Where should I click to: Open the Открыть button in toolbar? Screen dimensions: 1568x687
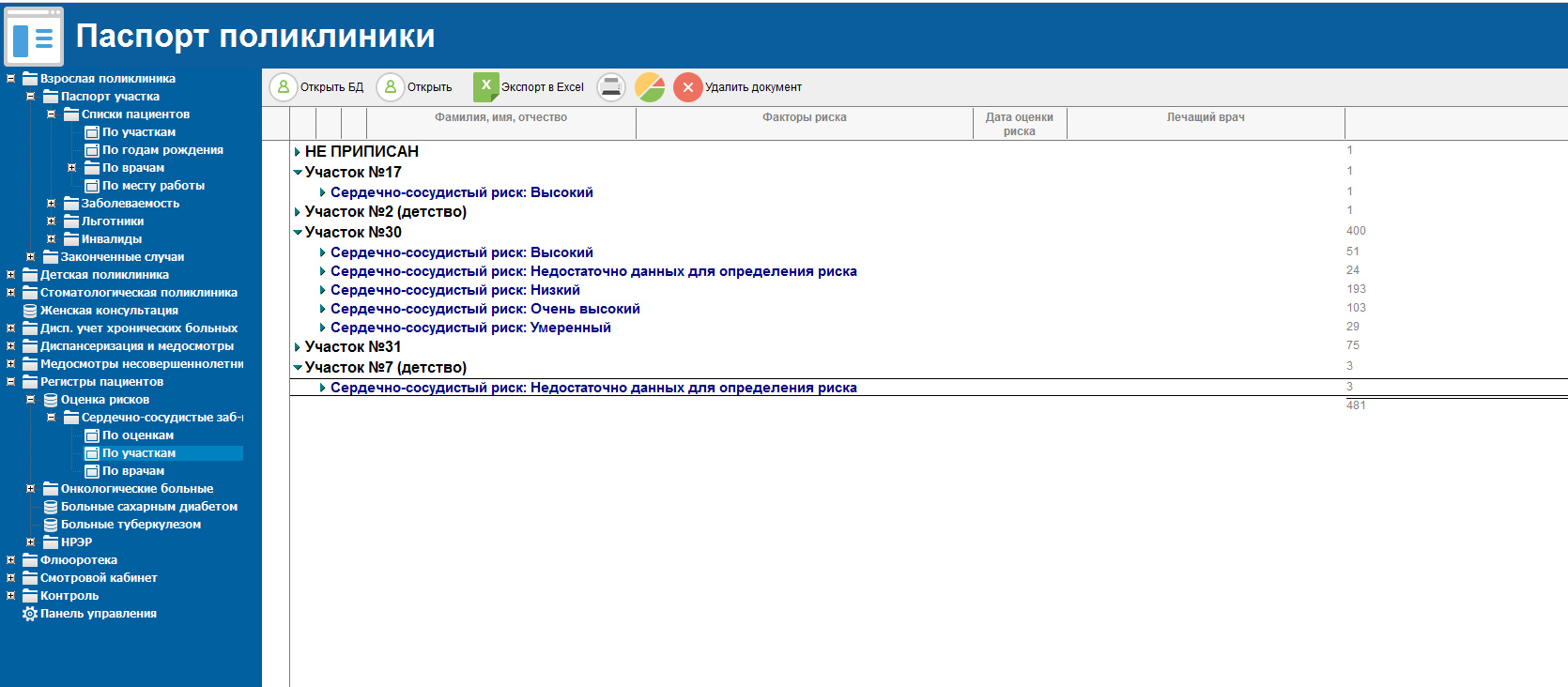[415, 87]
